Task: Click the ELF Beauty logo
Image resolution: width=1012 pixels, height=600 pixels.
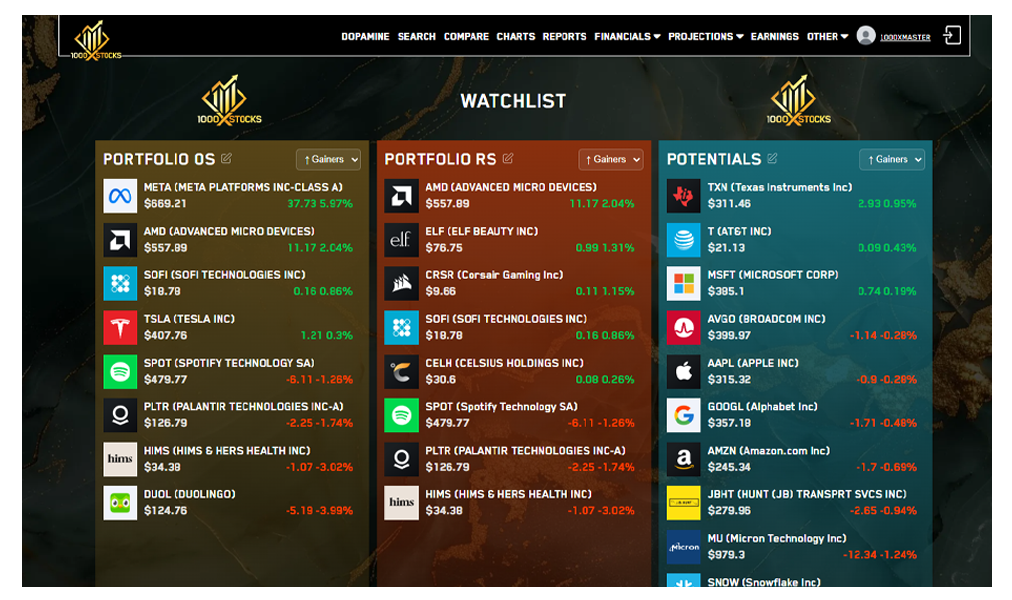Action: (401, 239)
